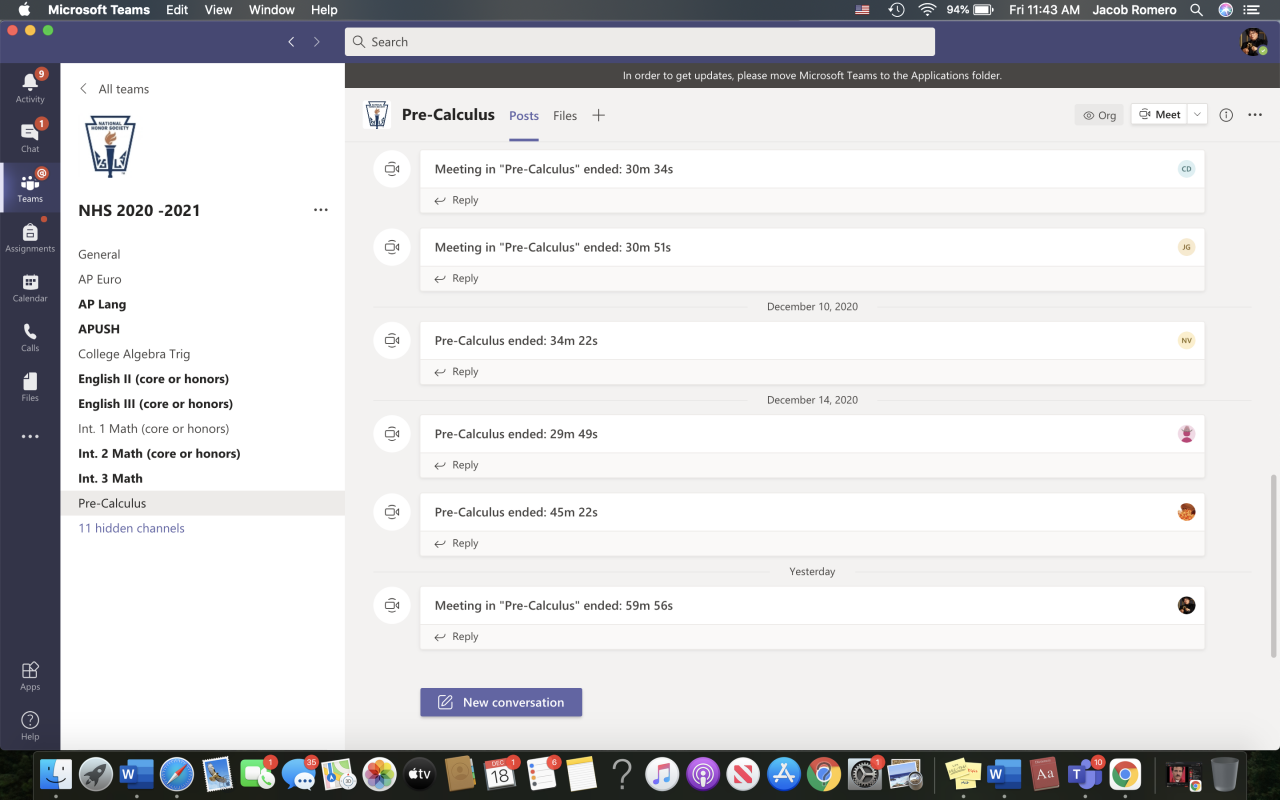The image size is (1280, 800).
Task: Open Files in the Teams sidebar
Action: (x=30, y=387)
